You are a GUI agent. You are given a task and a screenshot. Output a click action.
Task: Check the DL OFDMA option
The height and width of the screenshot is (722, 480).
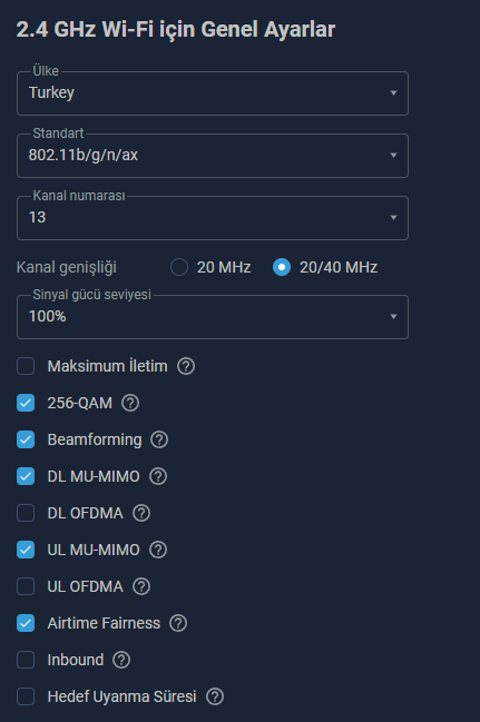26,513
